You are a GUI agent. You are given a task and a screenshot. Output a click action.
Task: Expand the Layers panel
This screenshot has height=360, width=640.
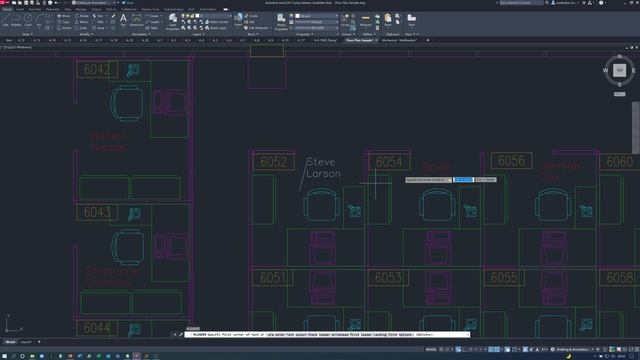click(198, 34)
